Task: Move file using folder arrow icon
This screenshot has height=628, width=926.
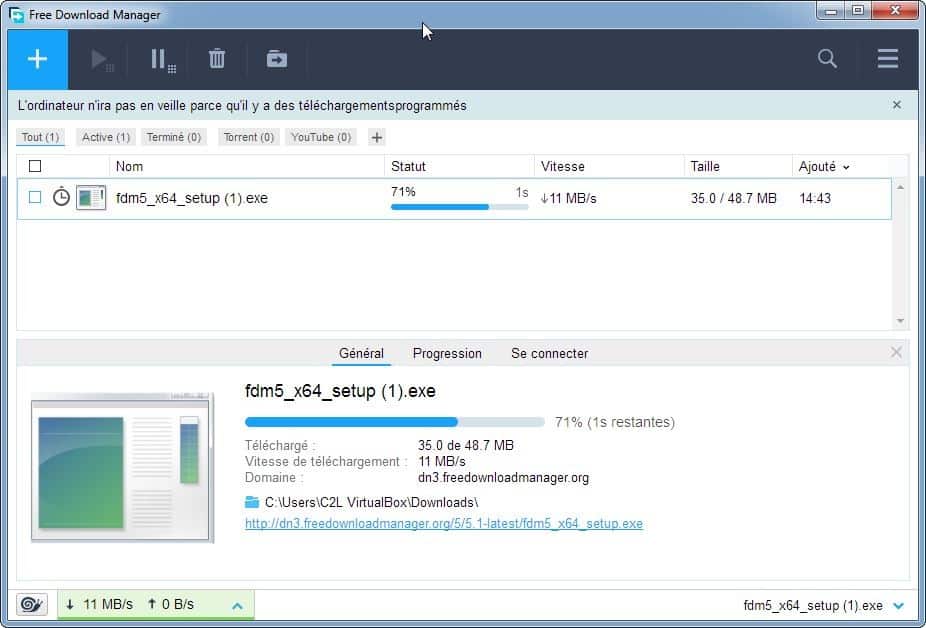Action: click(276, 58)
